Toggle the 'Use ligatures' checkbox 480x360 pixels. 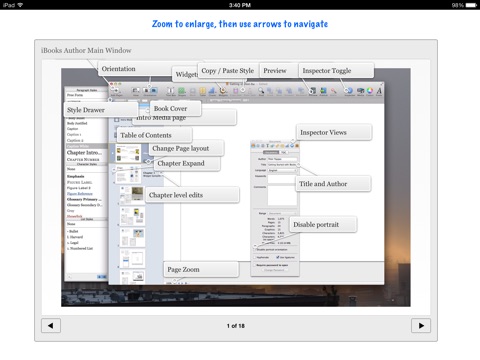coord(278,257)
